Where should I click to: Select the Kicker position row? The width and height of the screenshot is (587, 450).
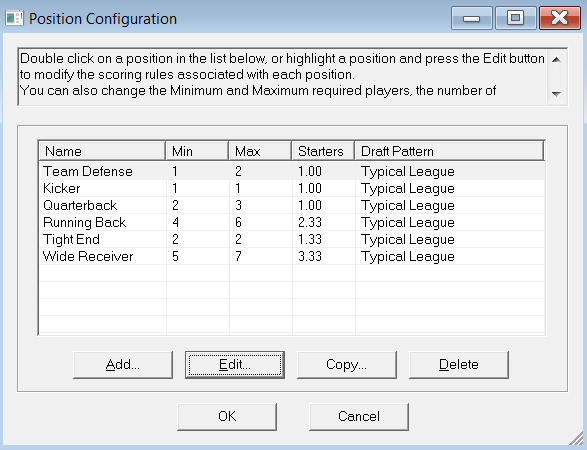[292, 188]
